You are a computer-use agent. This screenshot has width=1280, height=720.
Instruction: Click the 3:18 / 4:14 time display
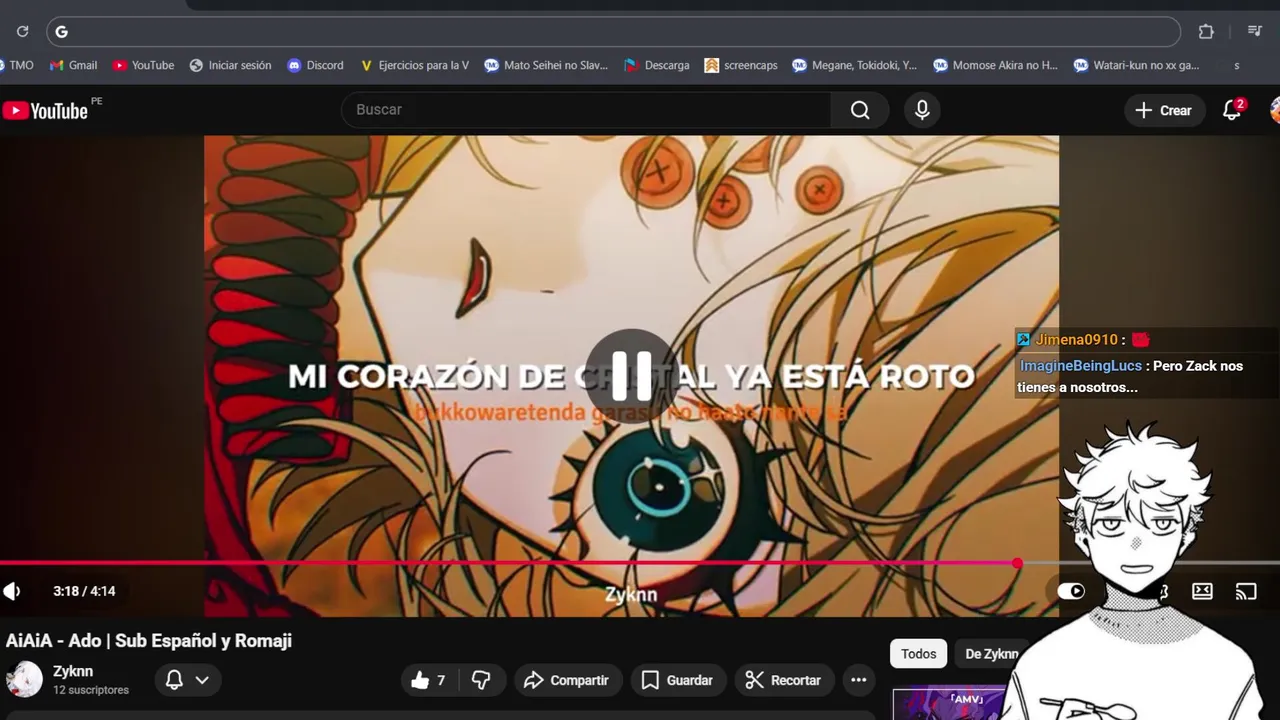tap(84, 591)
